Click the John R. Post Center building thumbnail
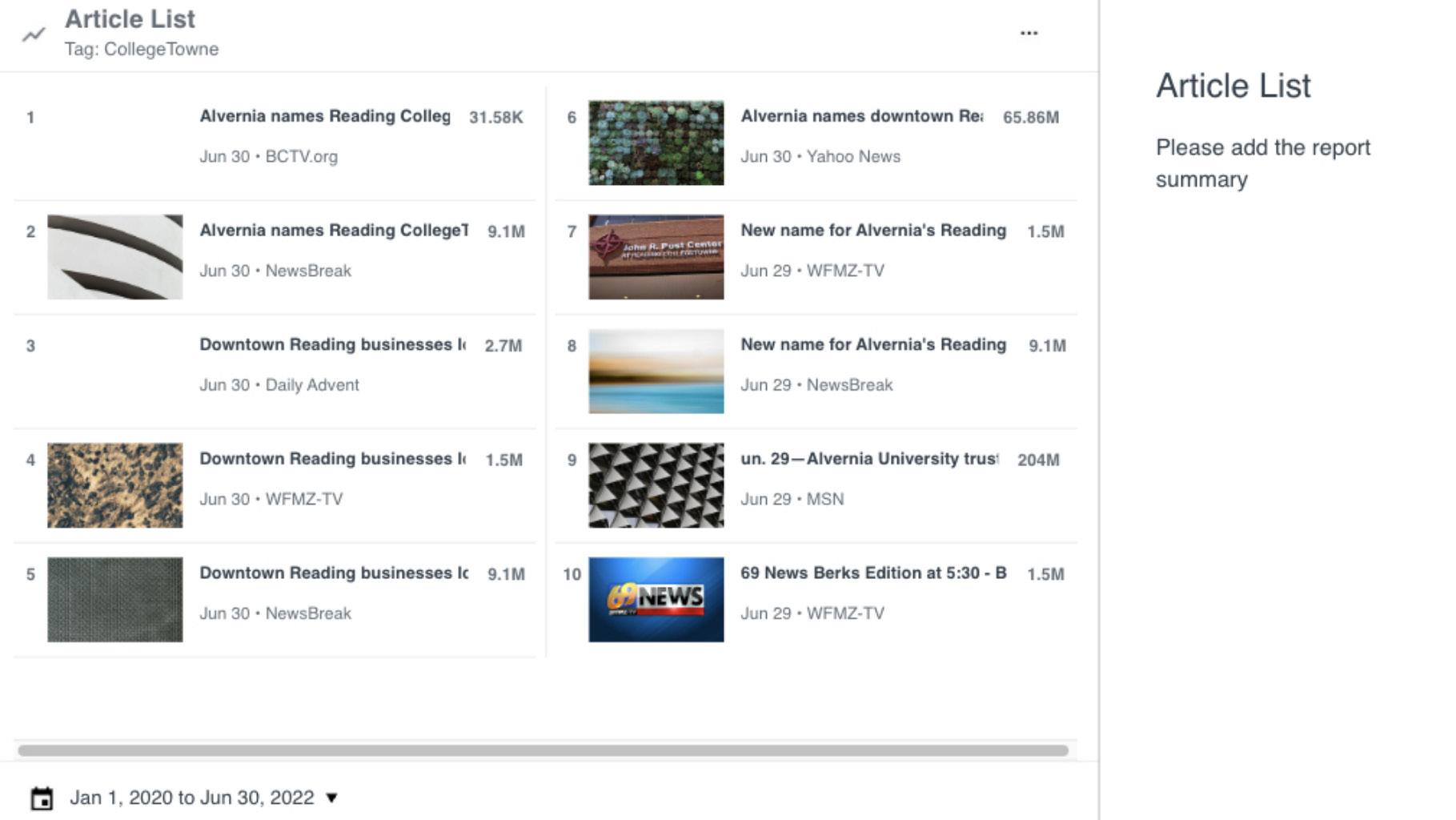Image resolution: width=1456 pixels, height=820 pixels. (x=656, y=257)
